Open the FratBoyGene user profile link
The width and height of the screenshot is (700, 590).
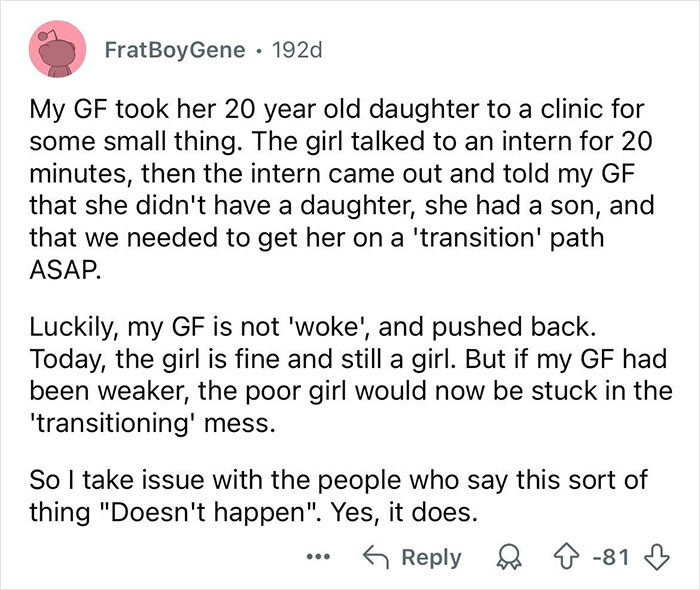click(175, 50)
